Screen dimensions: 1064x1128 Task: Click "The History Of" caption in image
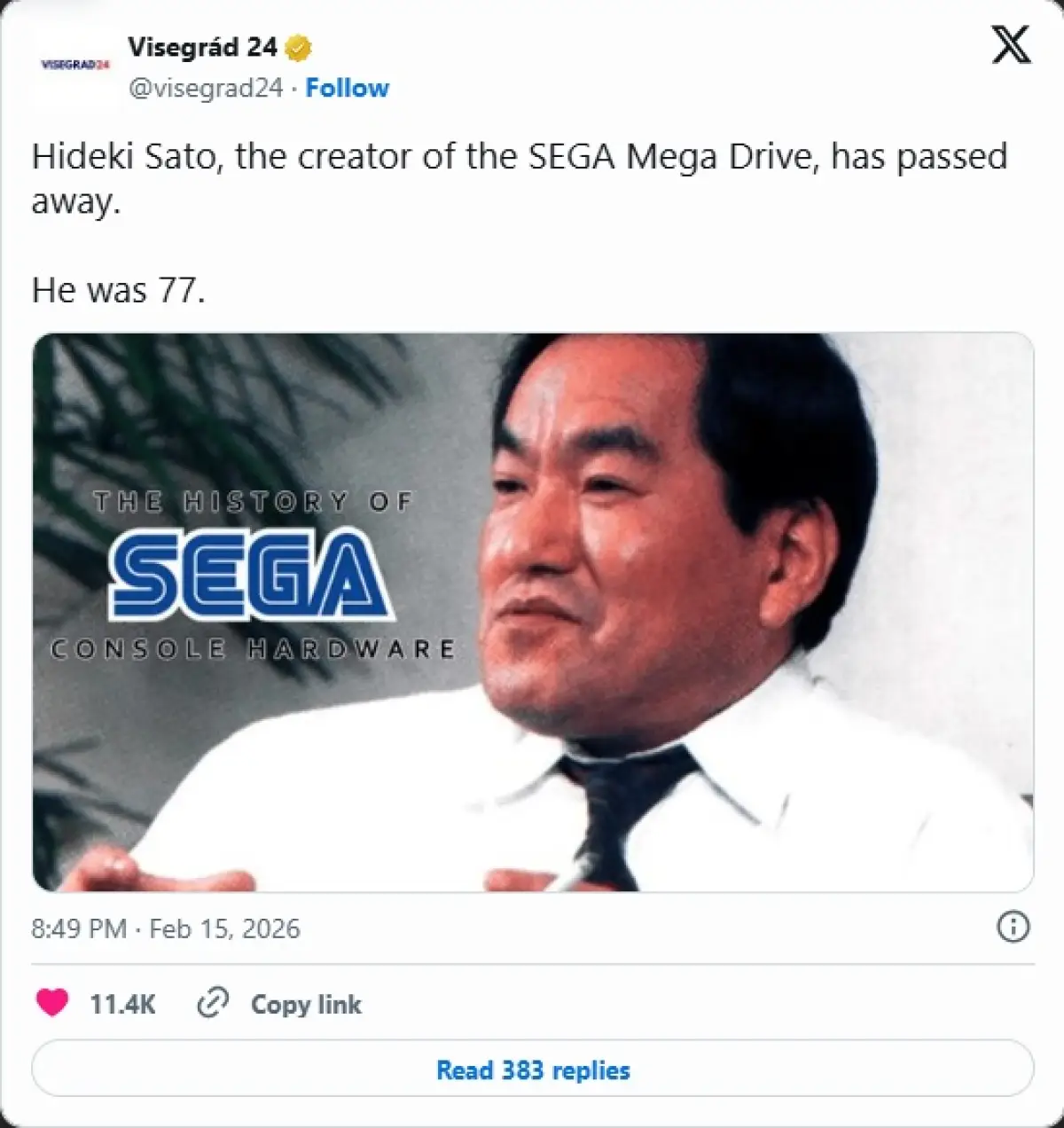[254, 502]
